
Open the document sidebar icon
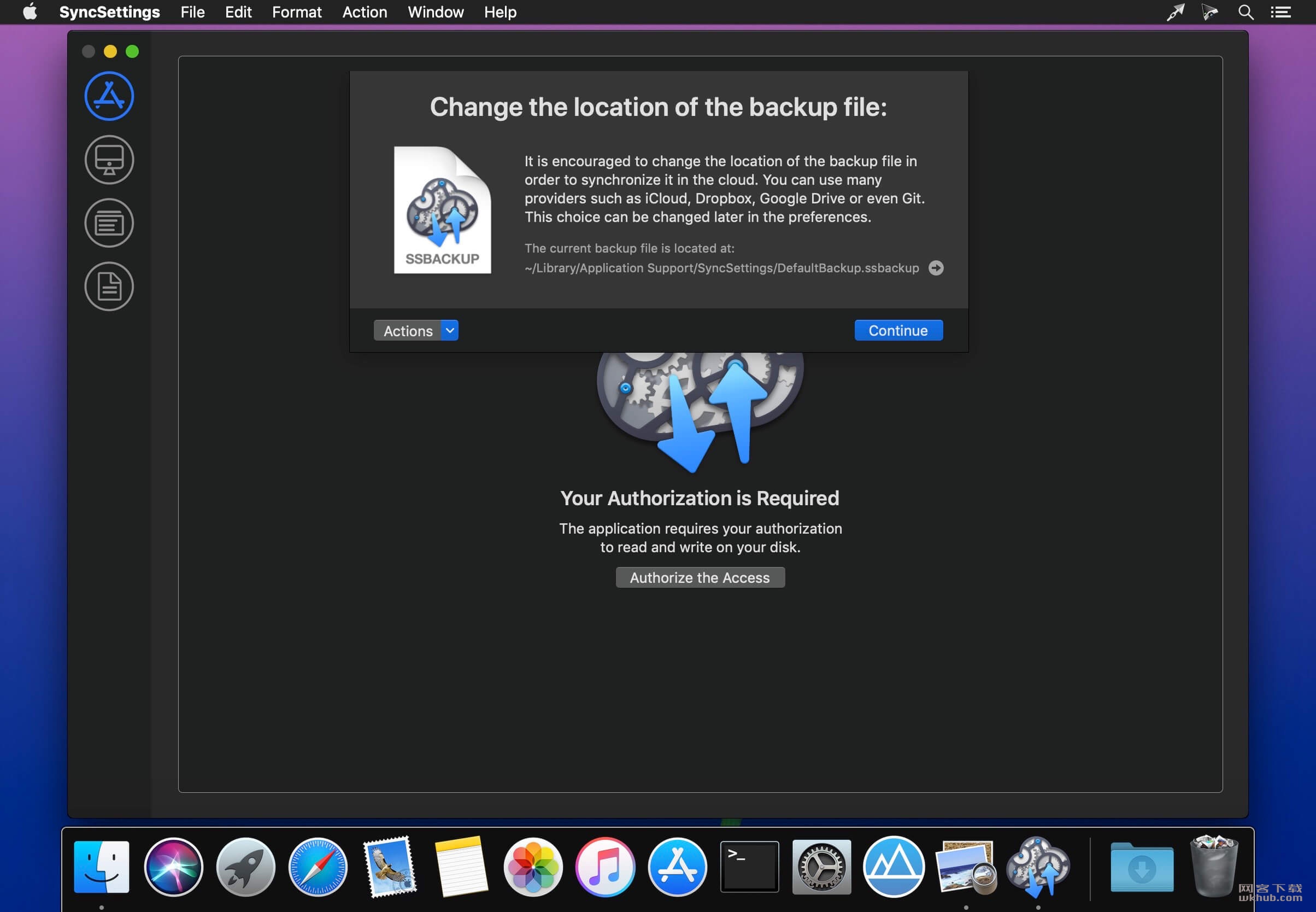(x=109, y=287)
